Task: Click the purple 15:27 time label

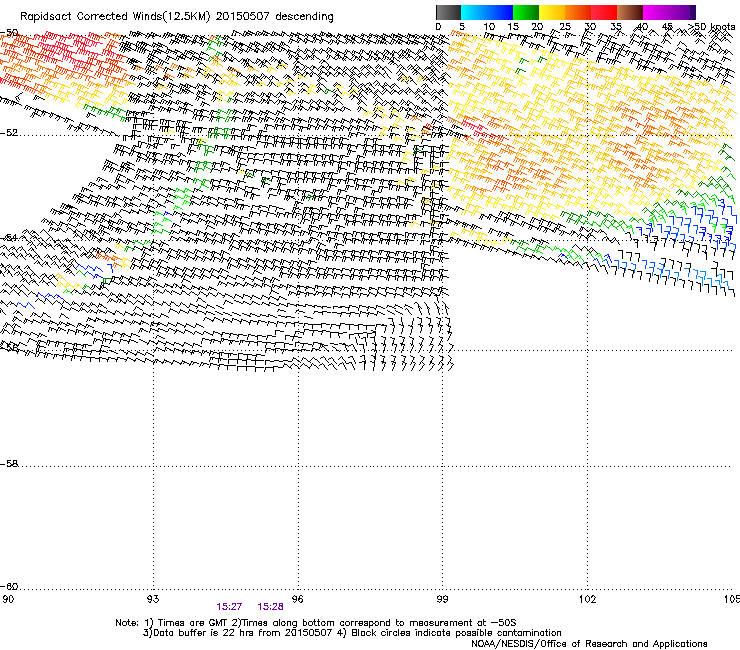Action: (x=229, y=607)
